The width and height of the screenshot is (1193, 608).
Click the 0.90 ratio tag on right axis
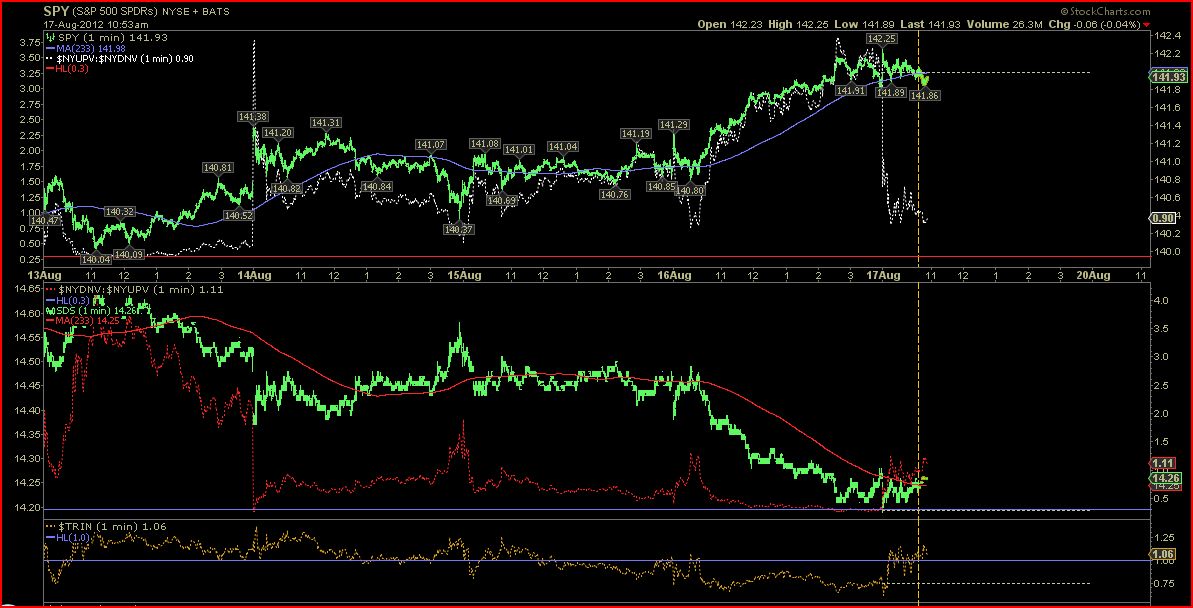[x=1165, y=218]
